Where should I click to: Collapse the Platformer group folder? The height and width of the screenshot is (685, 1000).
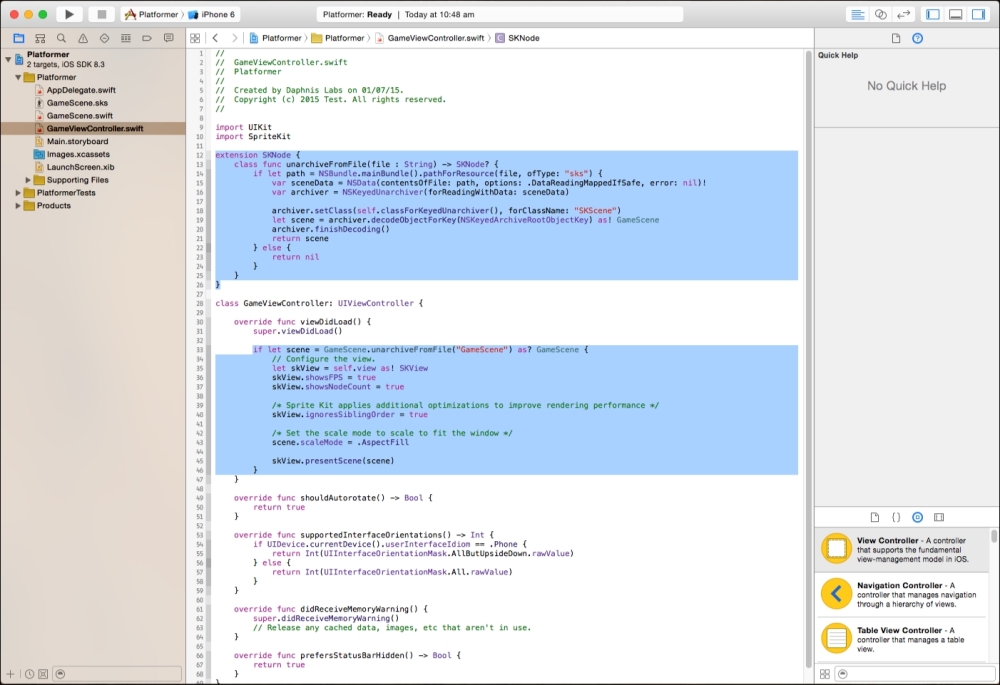(x=18, y=77)
